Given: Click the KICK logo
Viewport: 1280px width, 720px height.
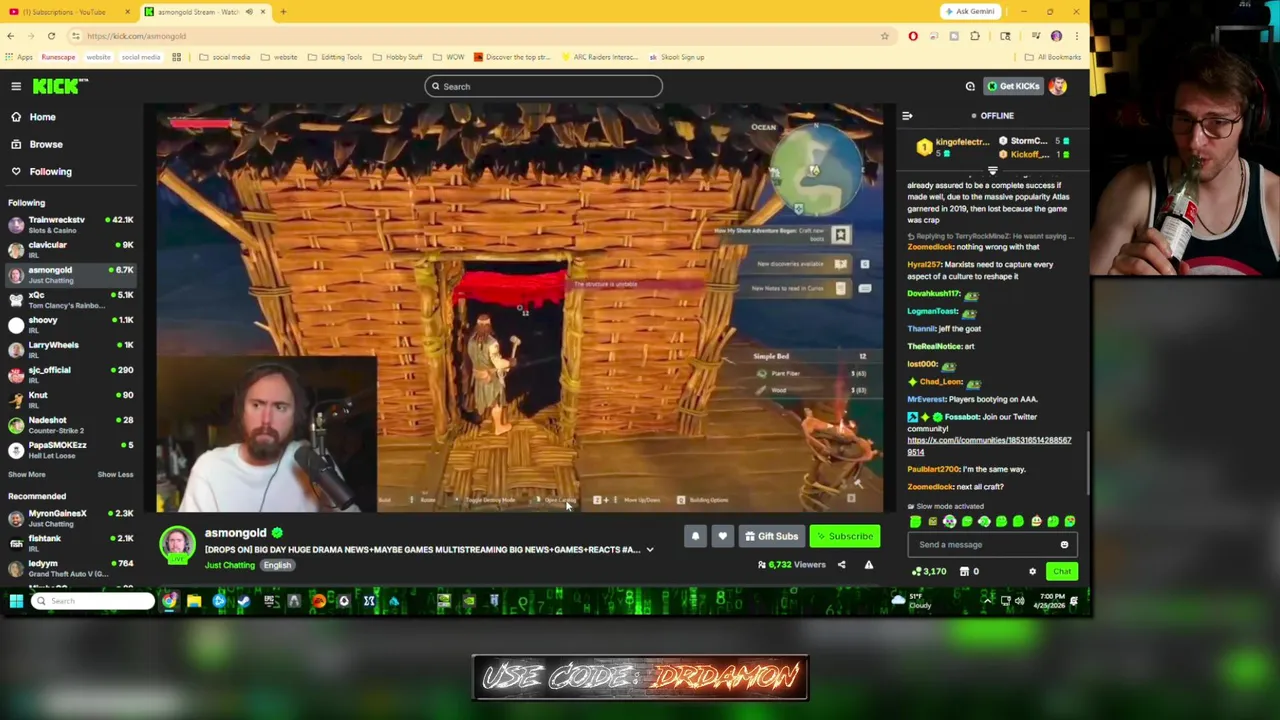Looking at the screenshot, I should 60,86.
